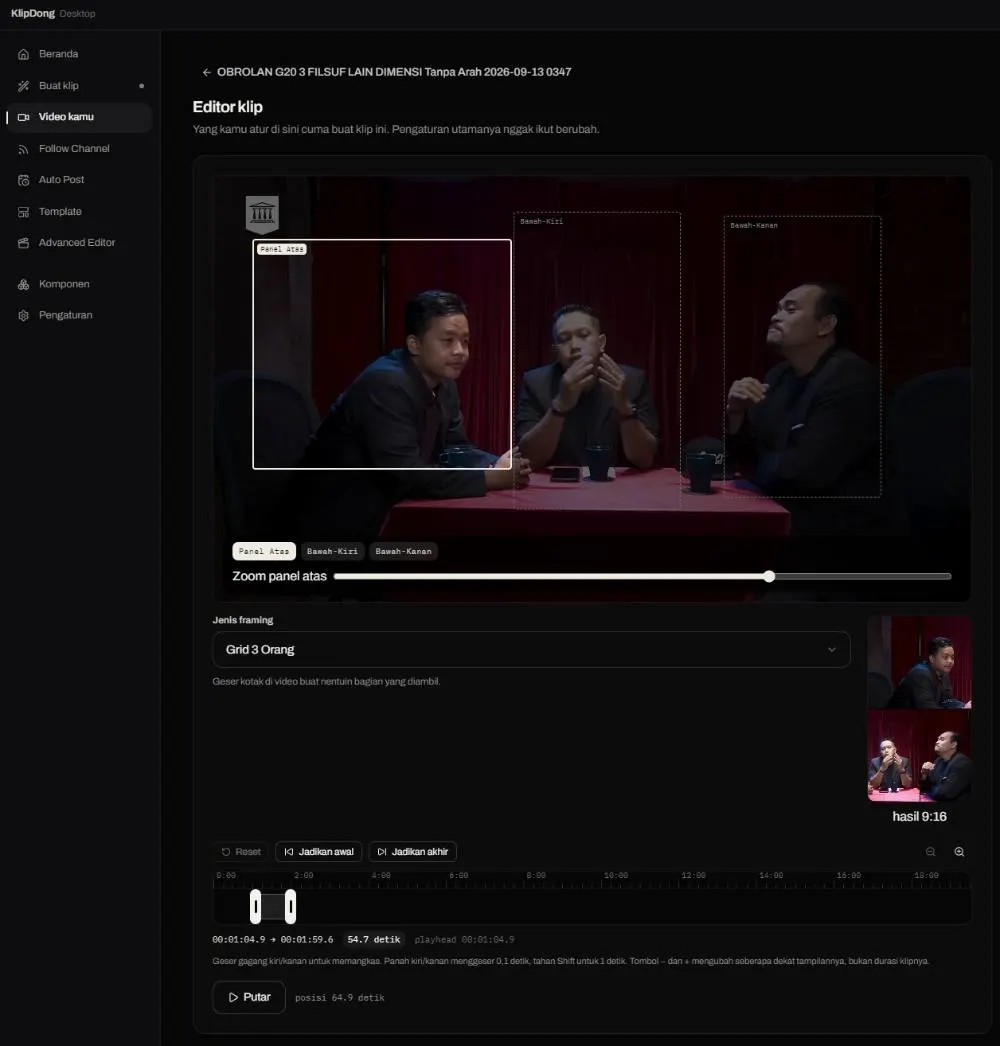Click the hasil 9:16 label

pyautogui.click(x=919, y=817)
